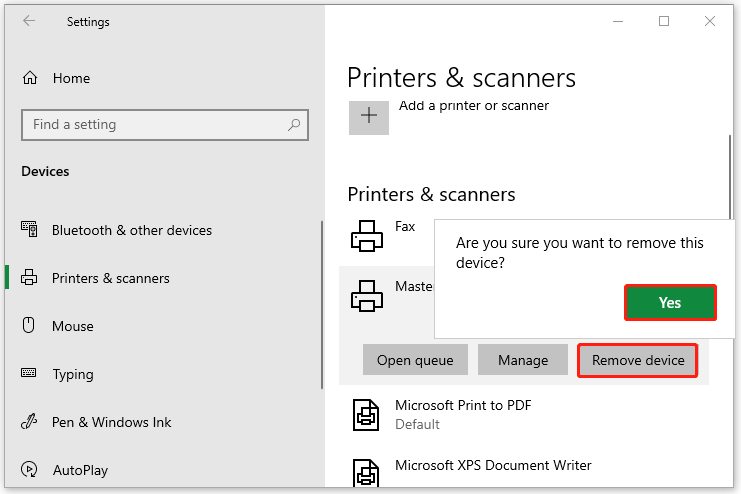The height and width of the screenshot is (494, 741).
Task: Click the plus icon to add a printer
Action: click(369, 117)
